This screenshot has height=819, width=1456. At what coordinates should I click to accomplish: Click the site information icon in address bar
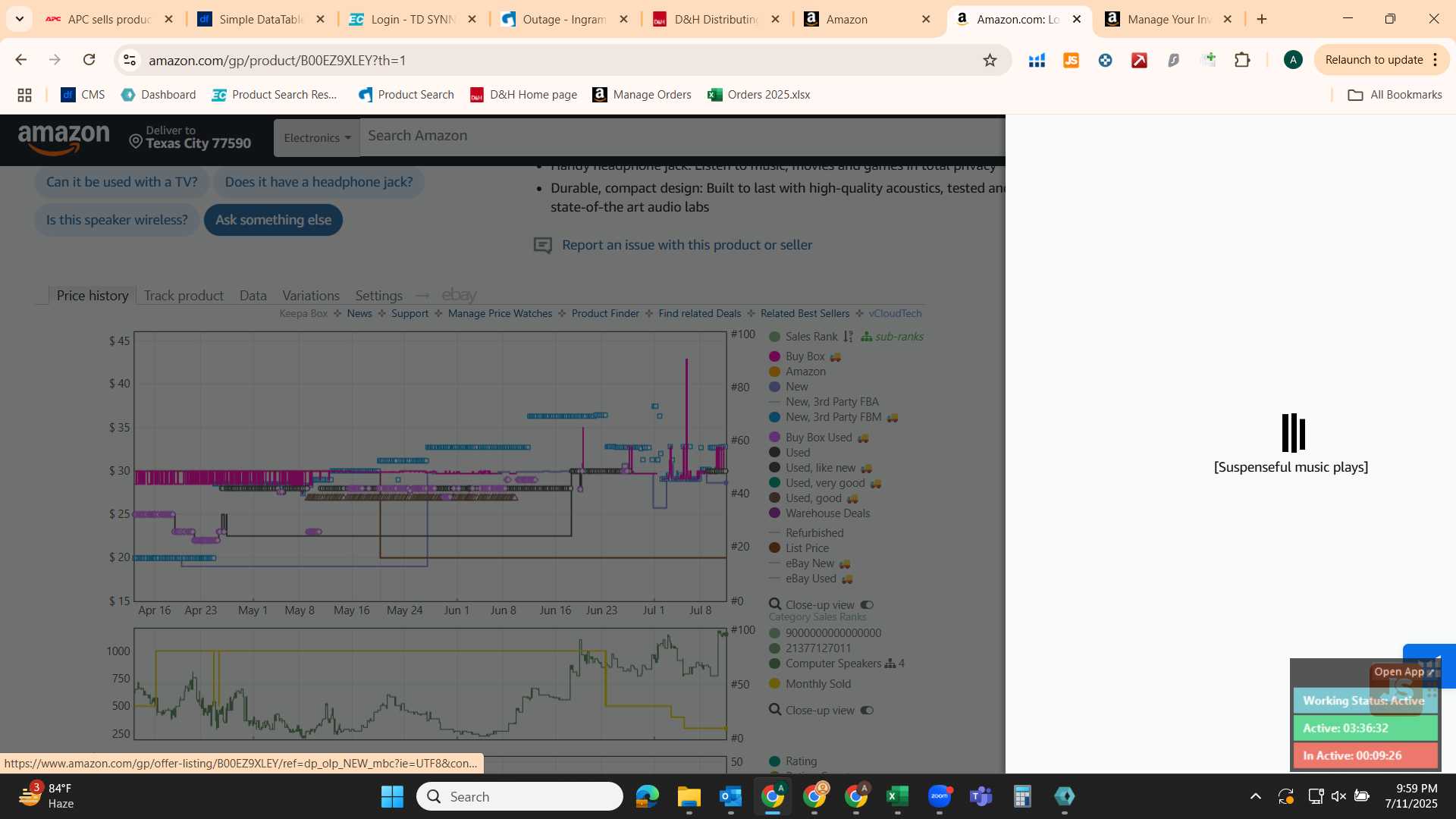pos(130,60)
